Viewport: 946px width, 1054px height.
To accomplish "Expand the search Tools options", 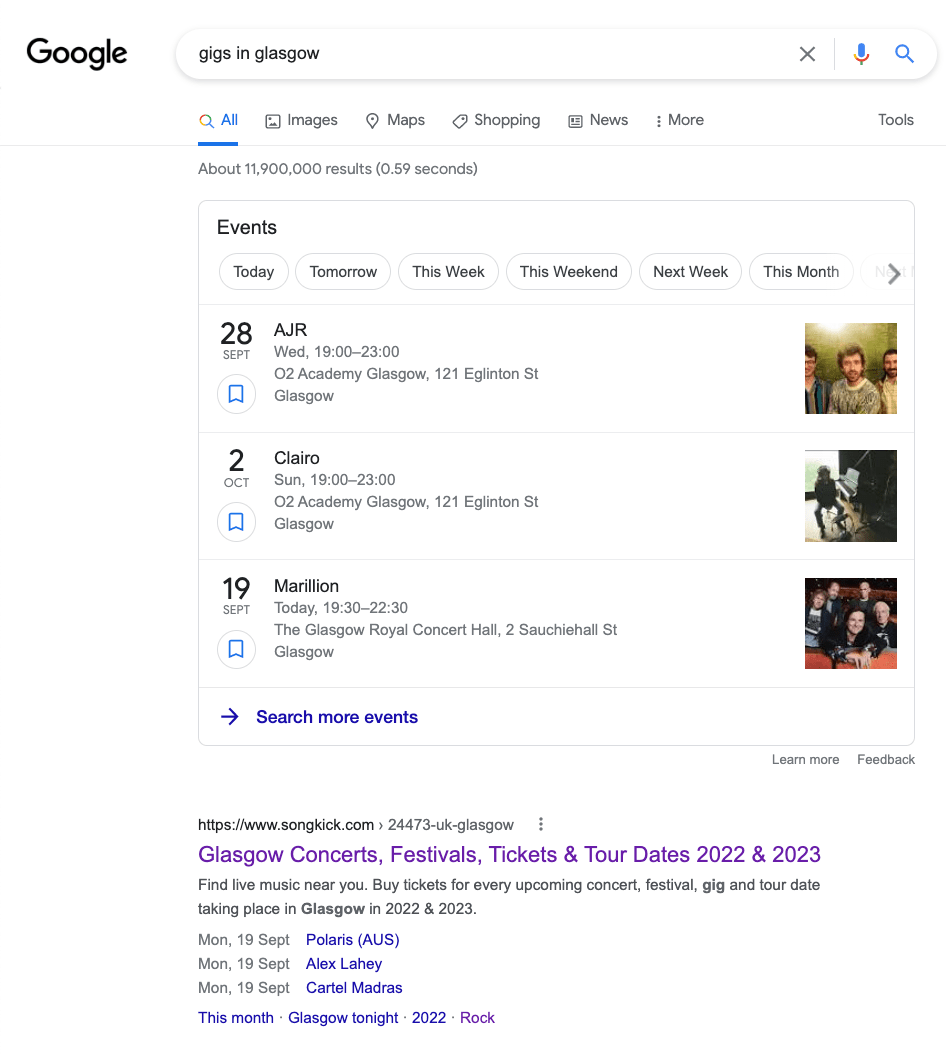I will point(895,119).
